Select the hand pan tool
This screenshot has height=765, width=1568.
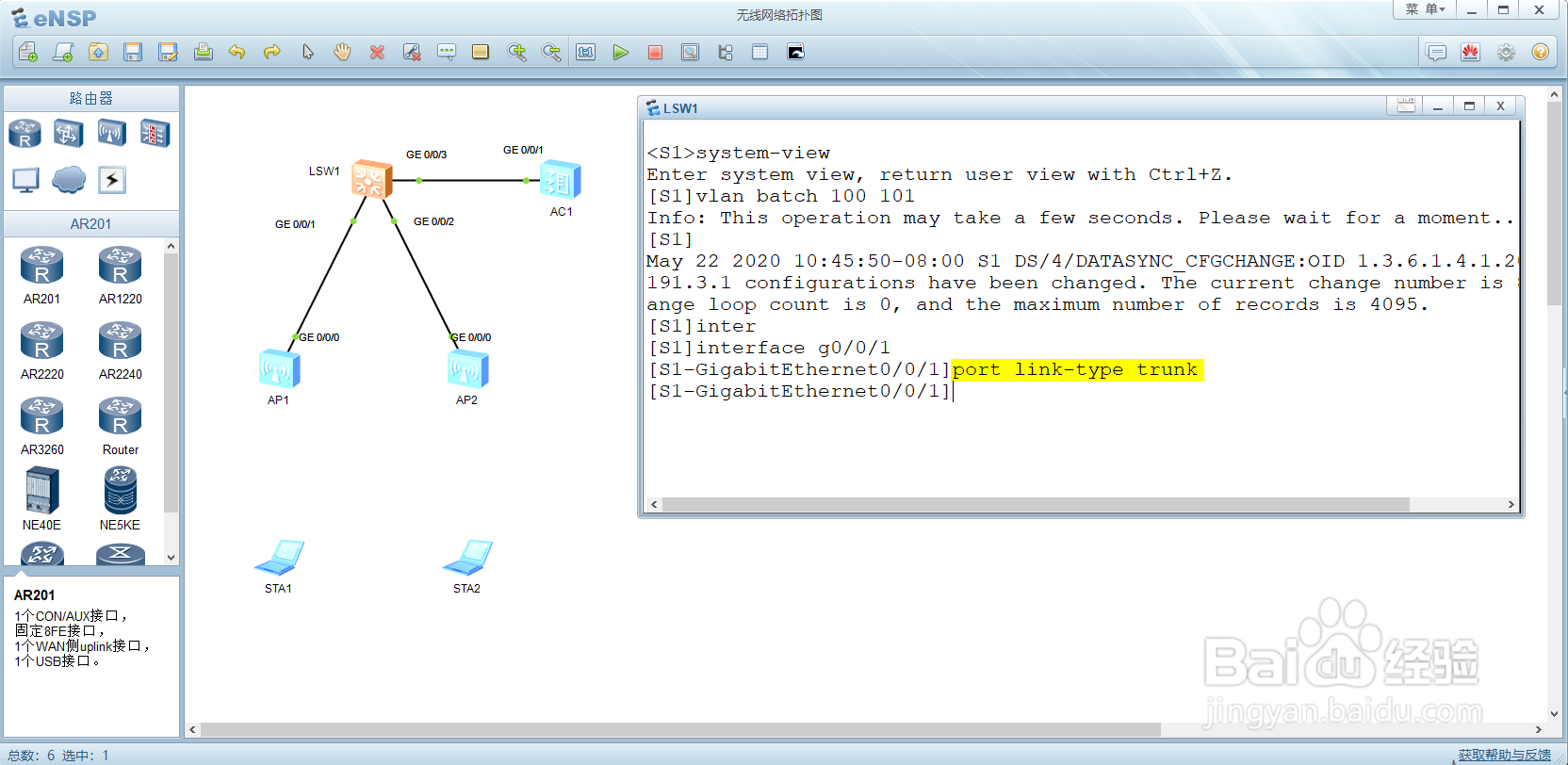[x=342, y=52]
